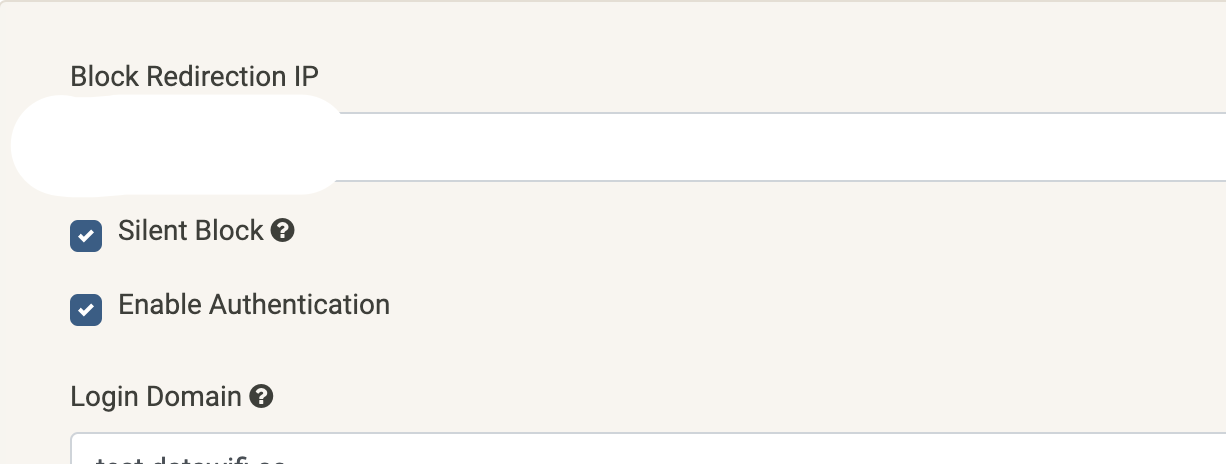Viewport: 1226px width, 464px height.
Task: Click the Enable Authentication label text
Action: 254,305
